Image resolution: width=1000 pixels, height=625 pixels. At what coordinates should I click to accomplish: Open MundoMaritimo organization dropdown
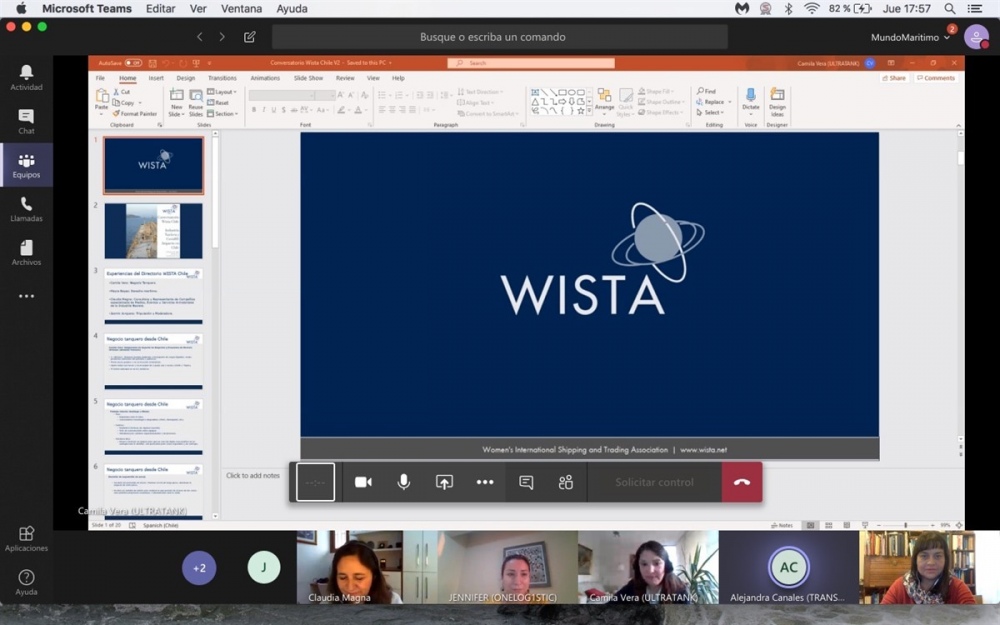pyautogui.click(x=910, y=37)
